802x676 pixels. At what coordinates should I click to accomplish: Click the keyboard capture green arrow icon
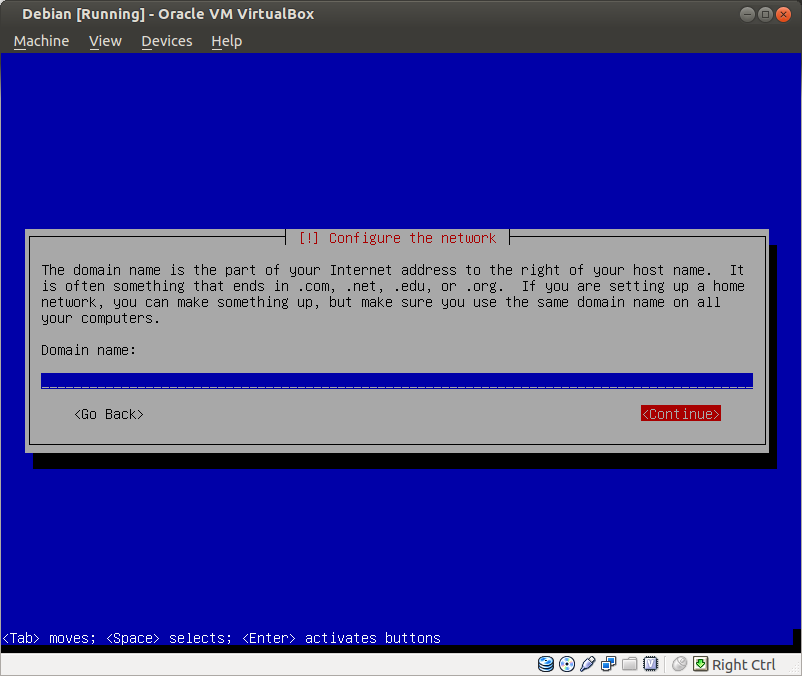[x=700, y=664]
